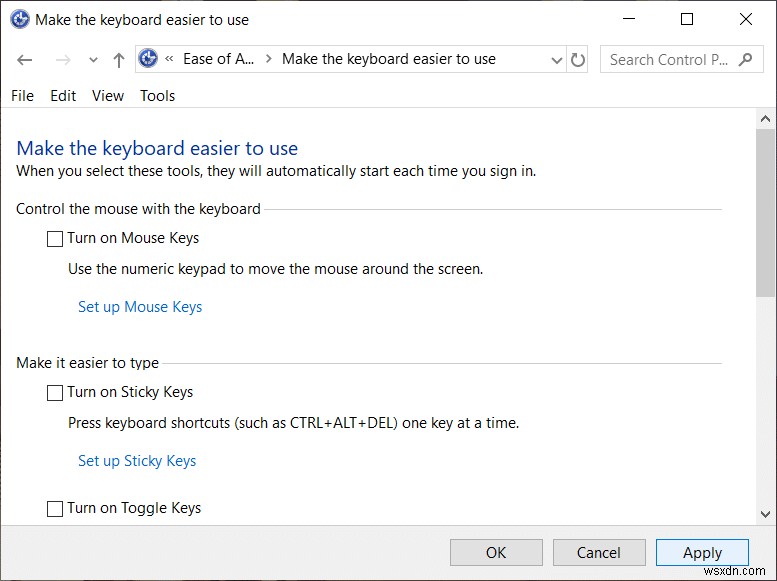Select the Ease of A... breadcrumb
The width and height of the screenshot is (777, 581).
pos(218,59)
